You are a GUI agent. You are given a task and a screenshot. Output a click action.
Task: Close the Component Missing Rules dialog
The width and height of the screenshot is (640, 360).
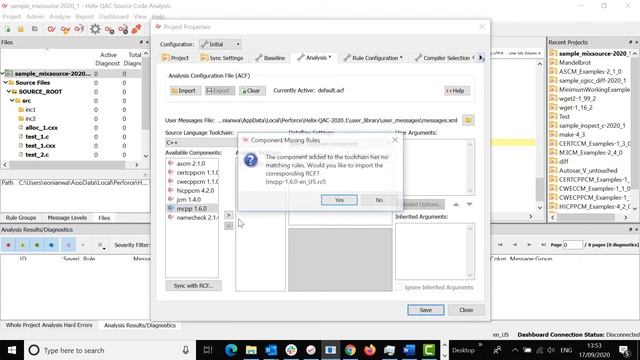coord(395,140)
